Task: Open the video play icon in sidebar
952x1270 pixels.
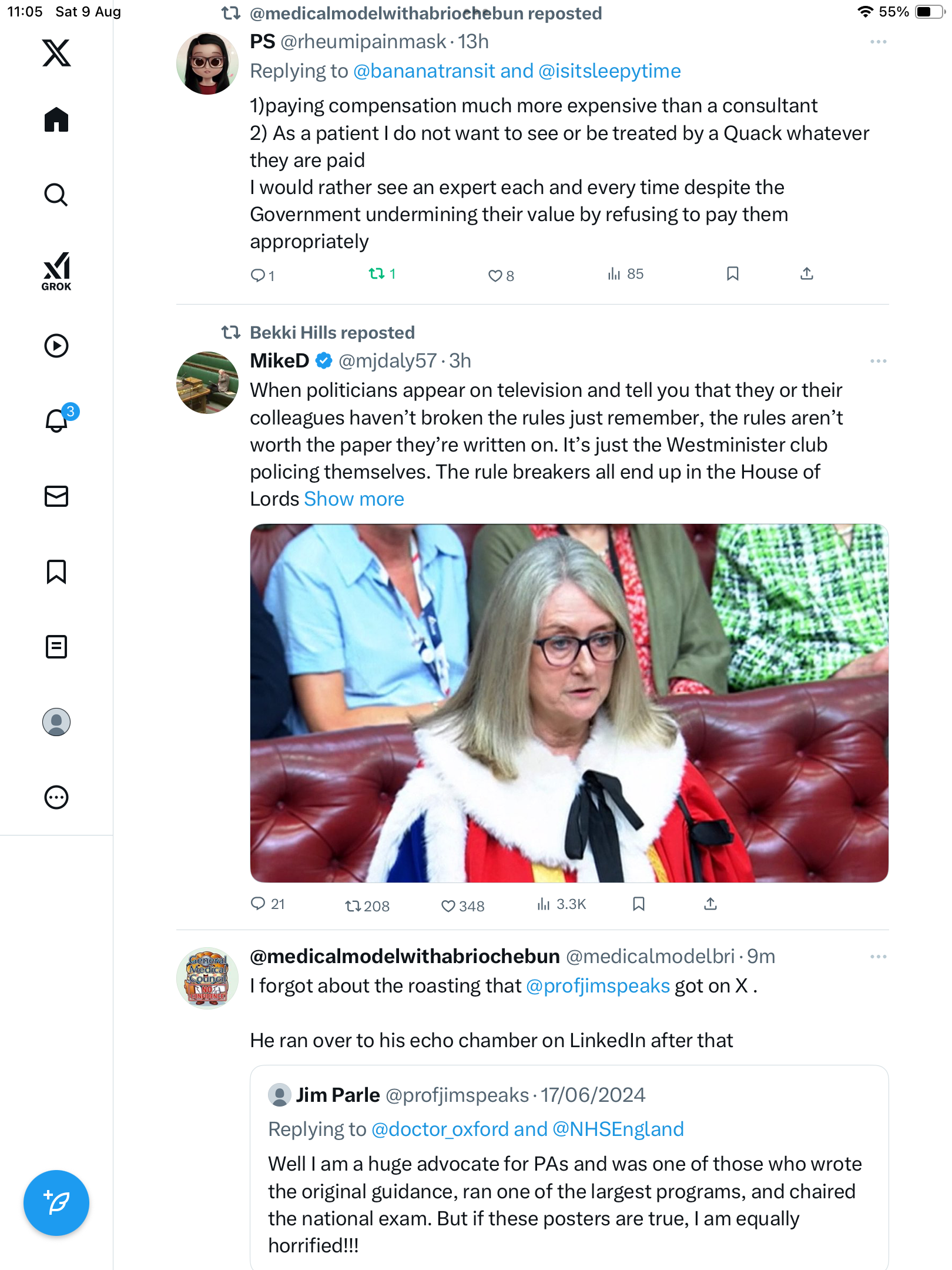Action: pyautogui.click(x=56, y=345)
